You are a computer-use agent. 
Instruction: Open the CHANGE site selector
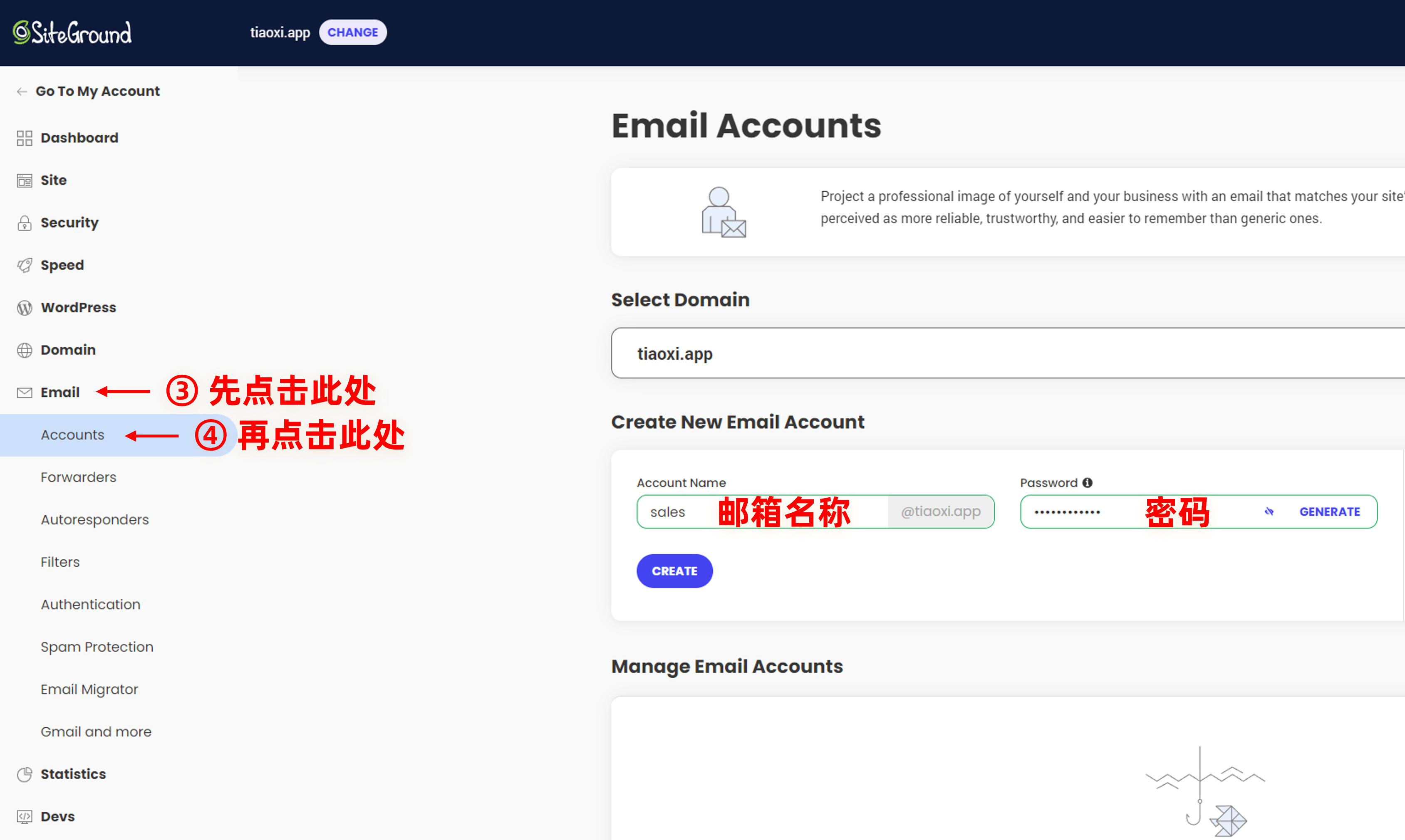point(352,32)
